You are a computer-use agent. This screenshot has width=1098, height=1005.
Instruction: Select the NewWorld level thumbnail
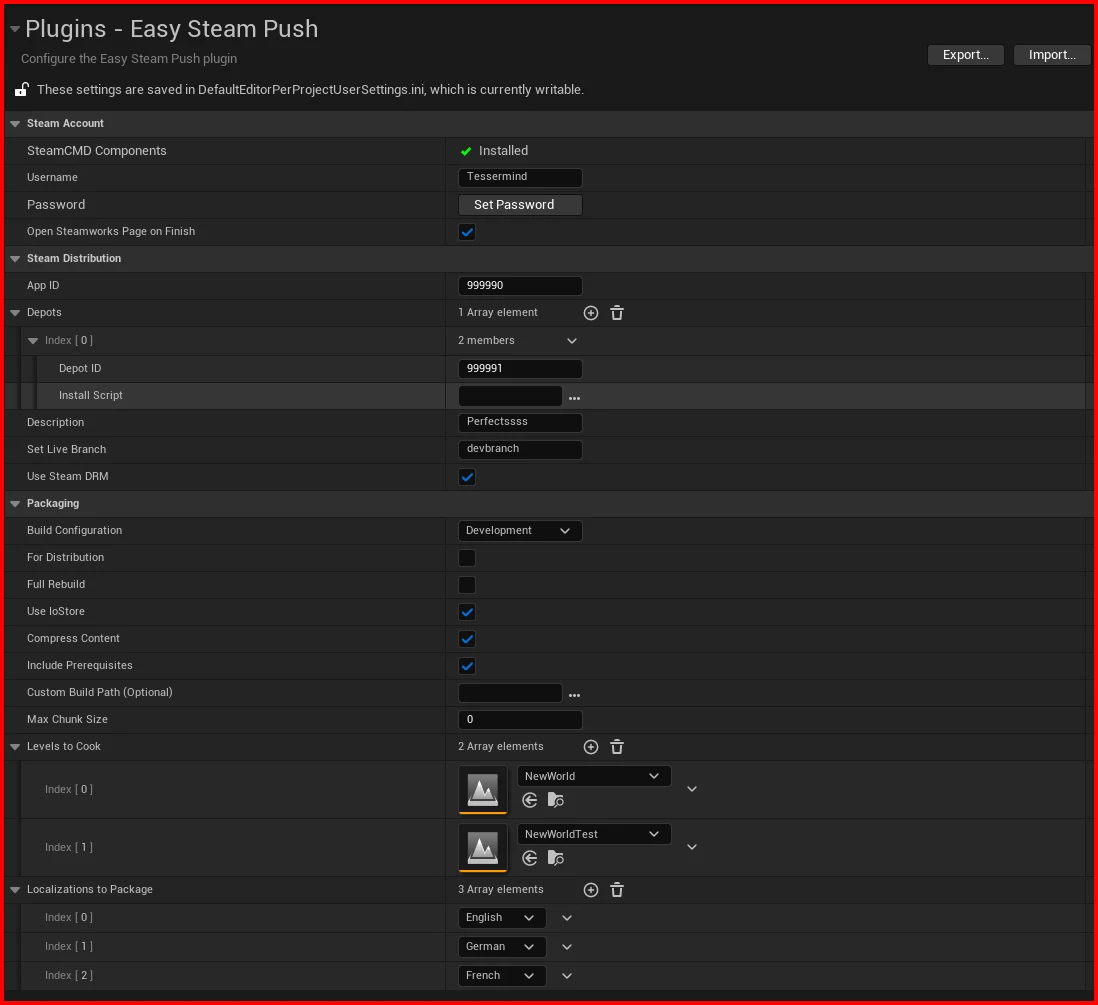coord(483,790)
